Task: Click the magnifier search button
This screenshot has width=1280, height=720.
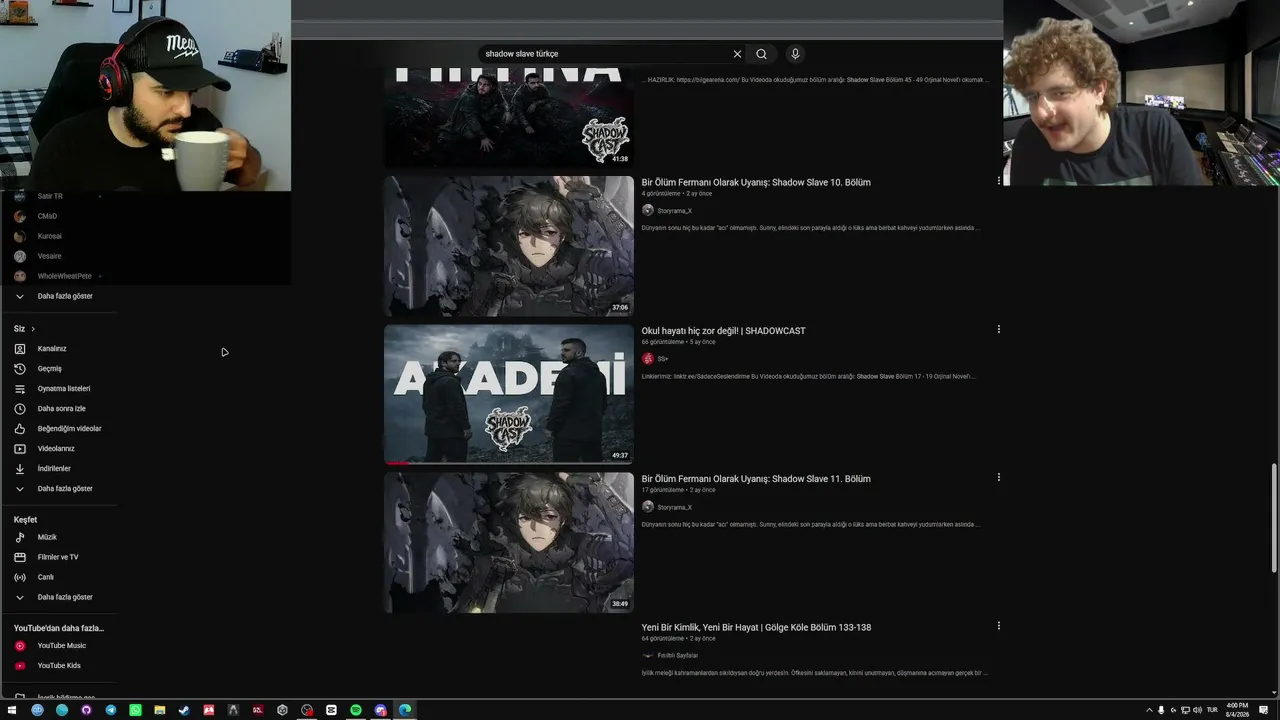Action: coord(761,54)
